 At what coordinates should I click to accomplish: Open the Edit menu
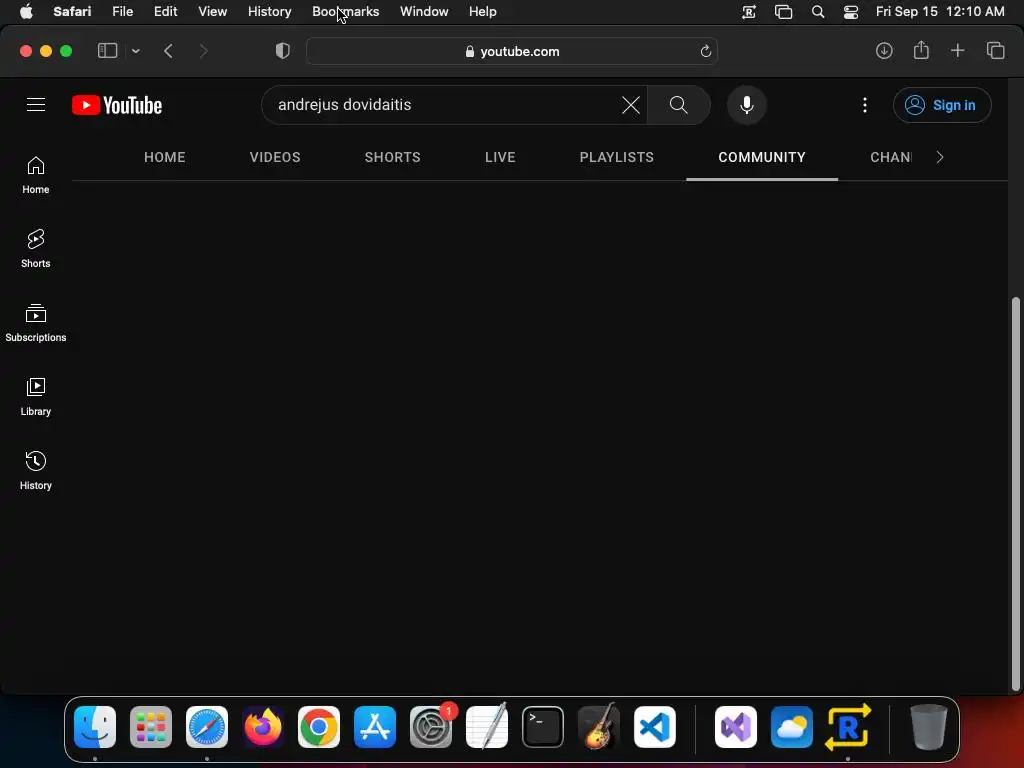click(165, 12)
